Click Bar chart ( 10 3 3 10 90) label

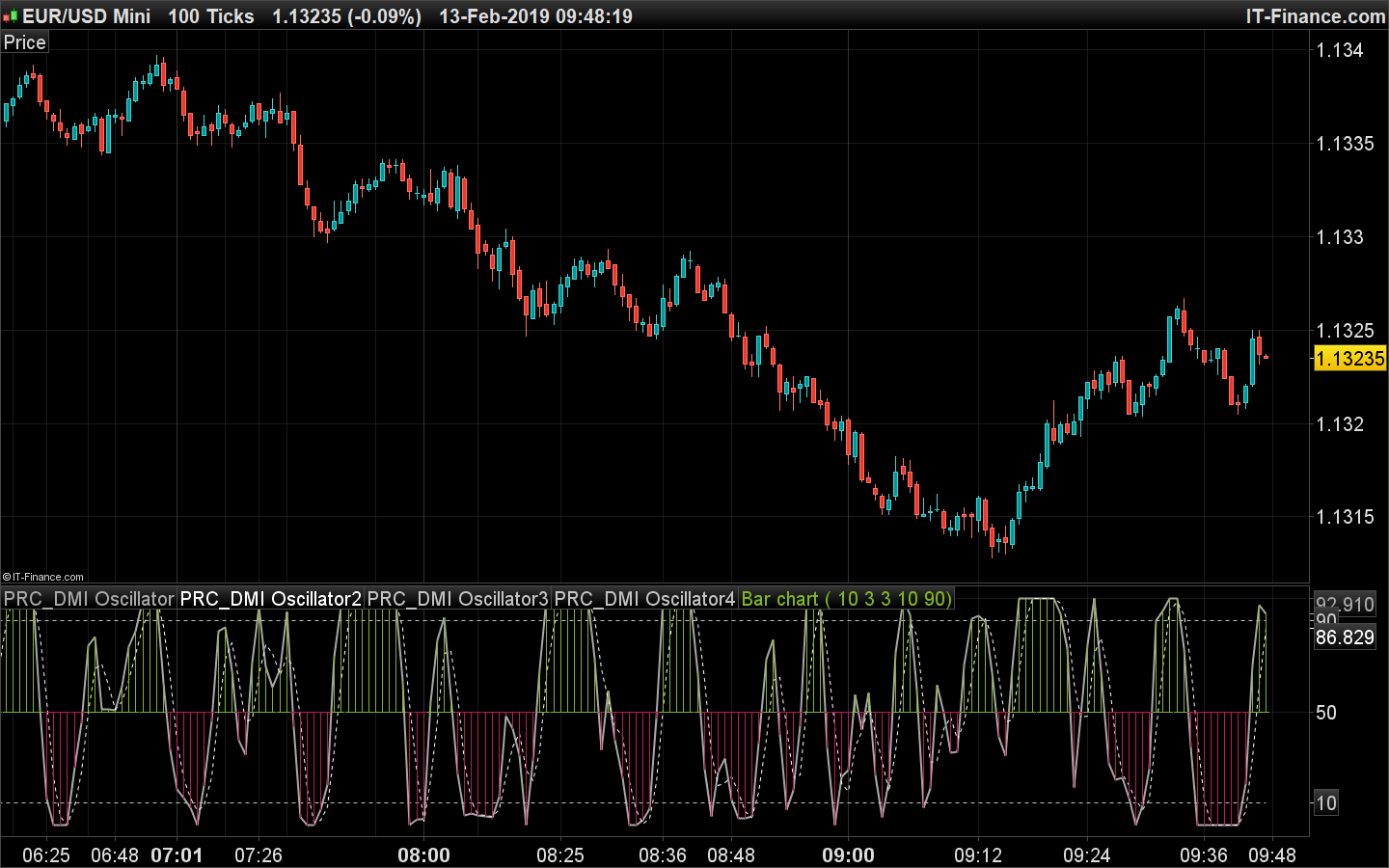847,599
